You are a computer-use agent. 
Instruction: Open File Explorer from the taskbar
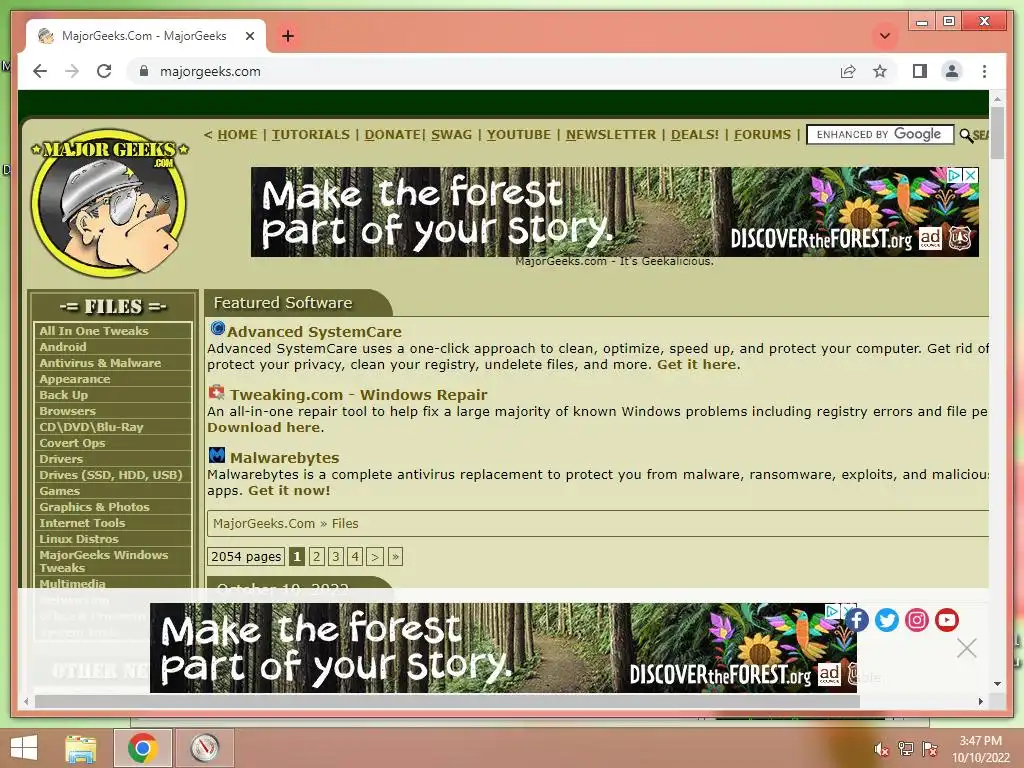pos(81,748)
